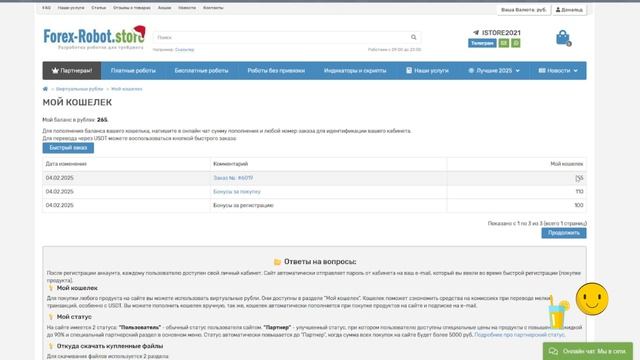Image resolution: width=640 pixels, height=360 pixels.
Task: Click the second green messenger icon
Action: pos(516,43)
